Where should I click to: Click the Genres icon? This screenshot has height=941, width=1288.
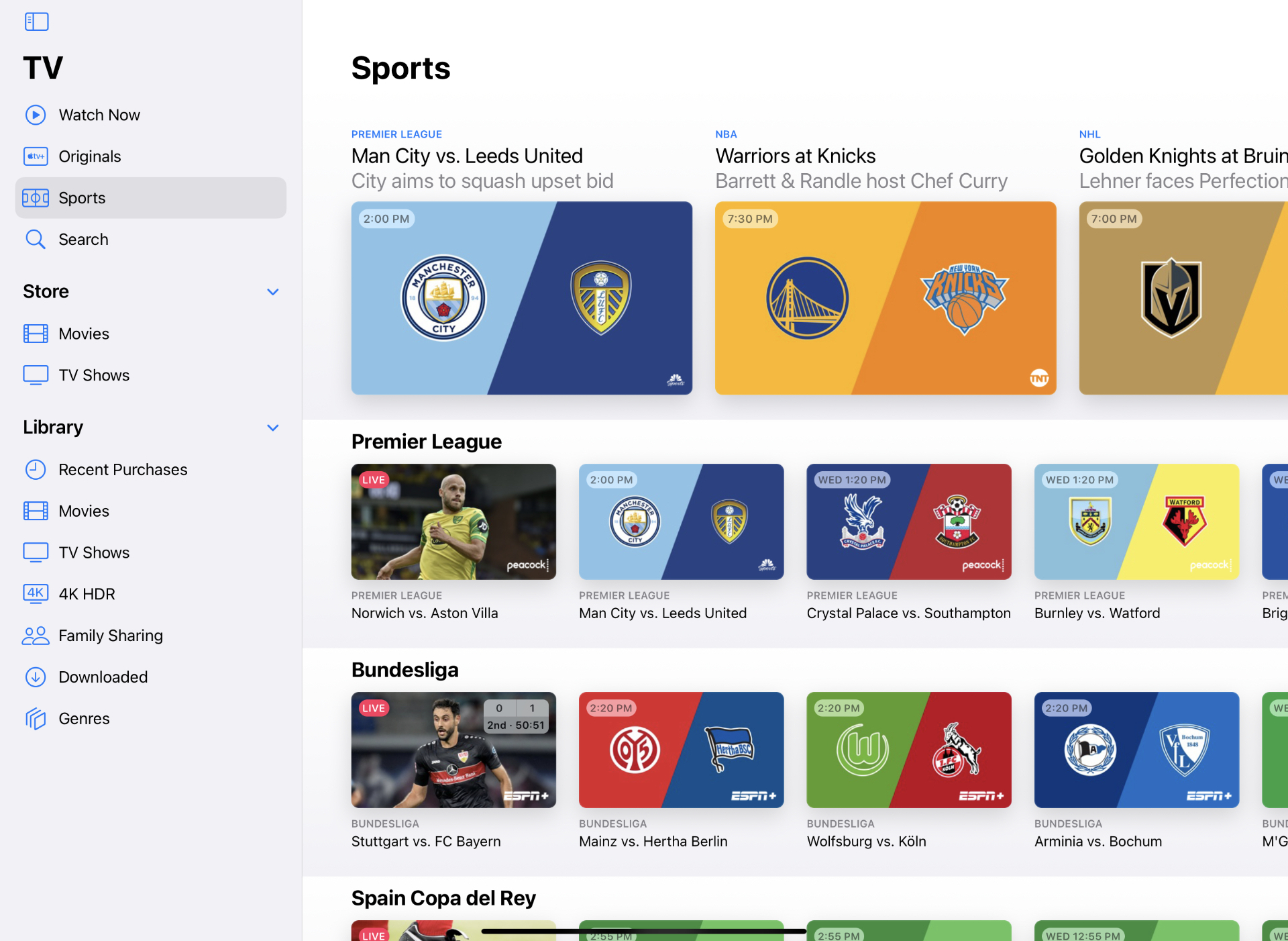36,719
